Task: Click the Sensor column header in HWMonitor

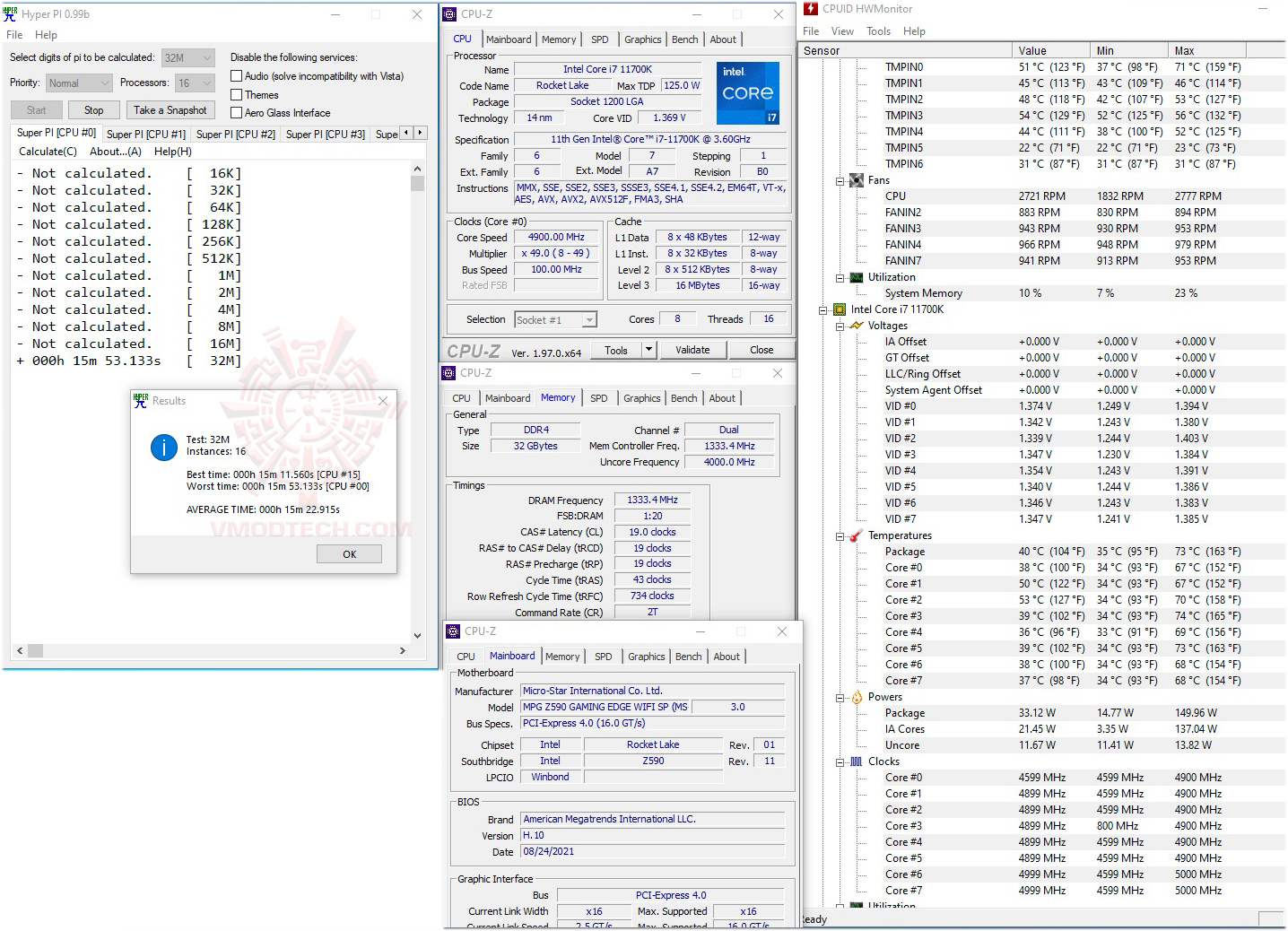Action: 906,51
